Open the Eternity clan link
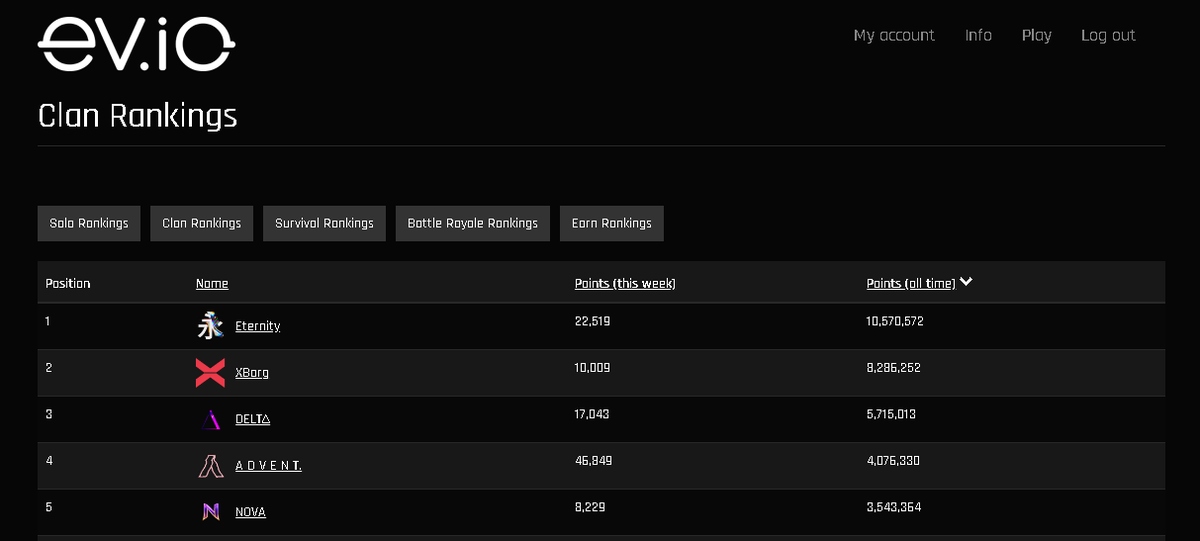 258,326
